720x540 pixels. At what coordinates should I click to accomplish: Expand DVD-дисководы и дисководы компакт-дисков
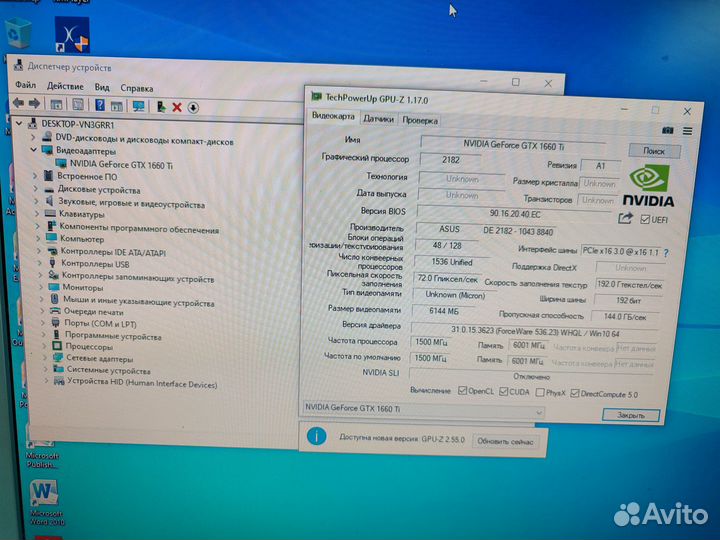click(x=33, y=137)
